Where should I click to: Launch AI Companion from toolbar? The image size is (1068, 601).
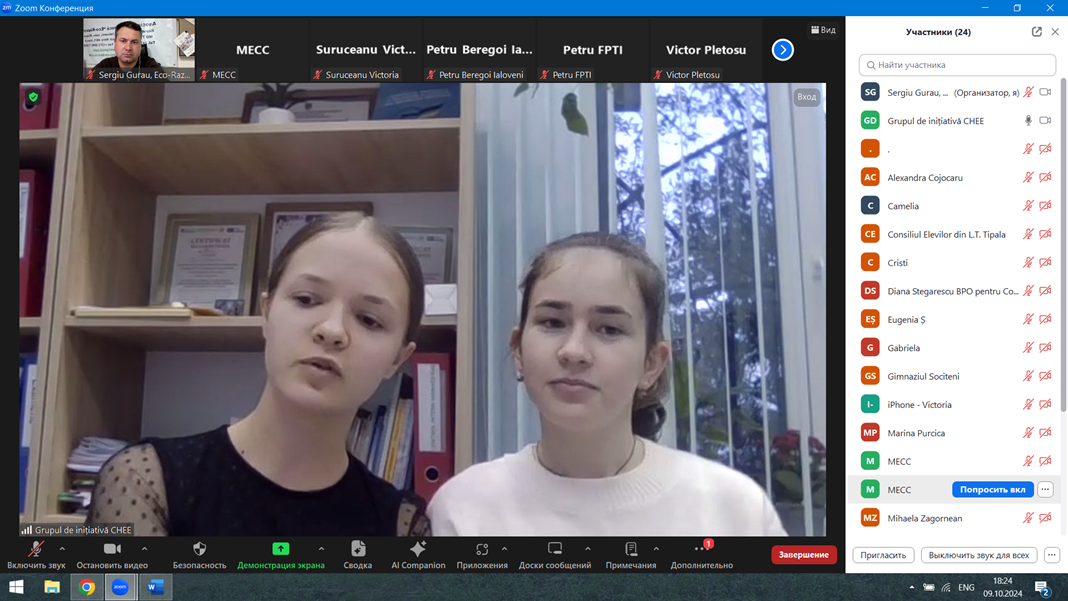(x=418, y=549)
